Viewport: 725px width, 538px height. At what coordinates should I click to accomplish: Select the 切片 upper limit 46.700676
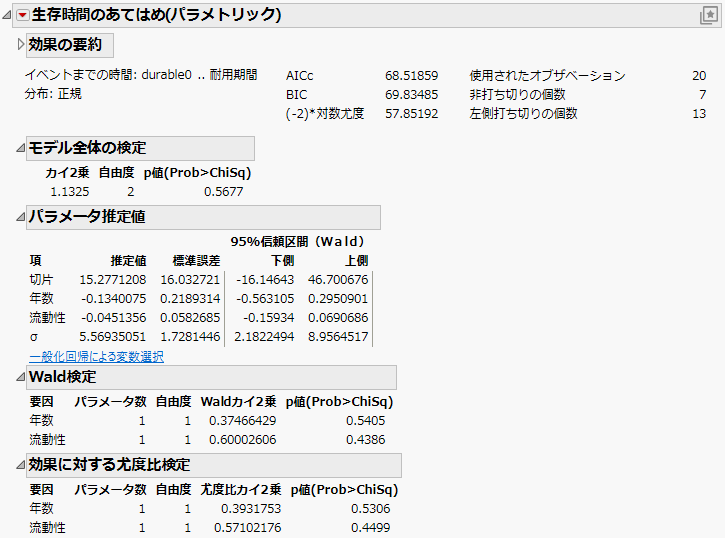pos(338,280)
